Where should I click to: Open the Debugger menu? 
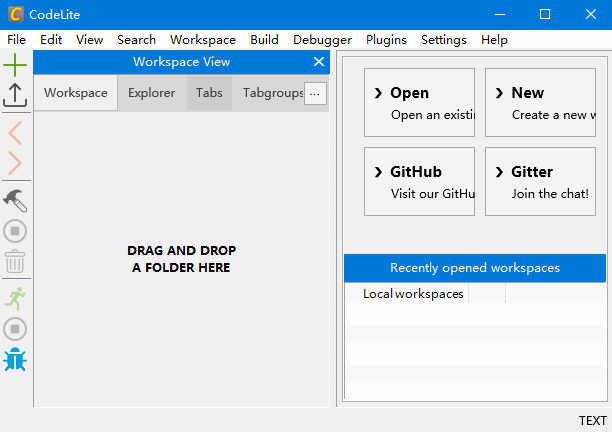(x=322, y=40)
